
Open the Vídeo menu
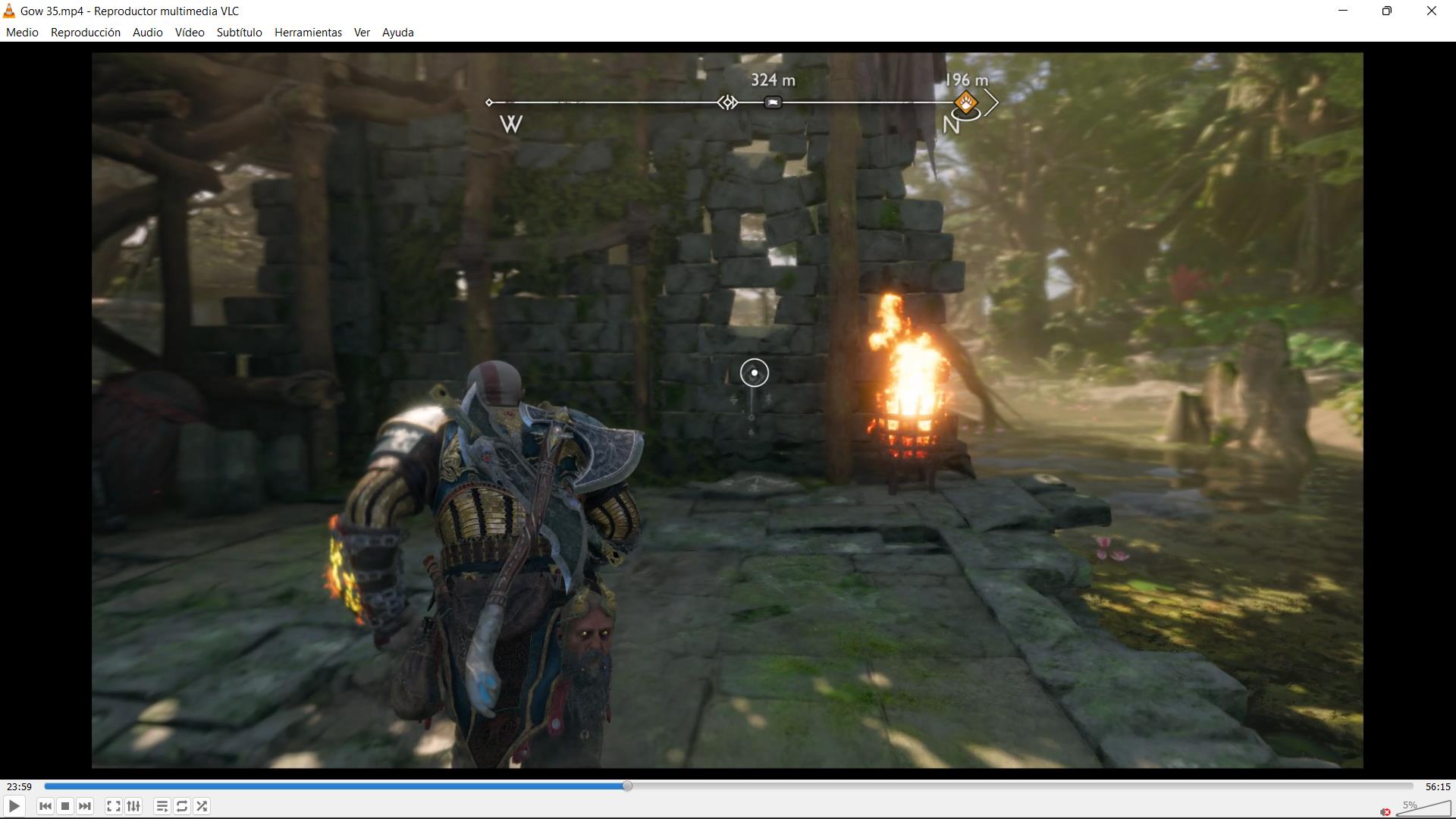click(190, 33)
